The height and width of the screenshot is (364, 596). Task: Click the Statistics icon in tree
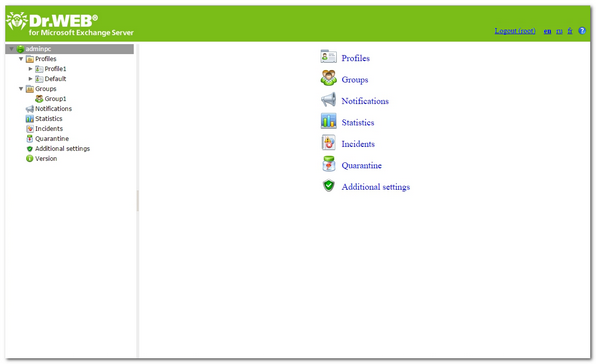pyautogui.click(x=30, y=119)
